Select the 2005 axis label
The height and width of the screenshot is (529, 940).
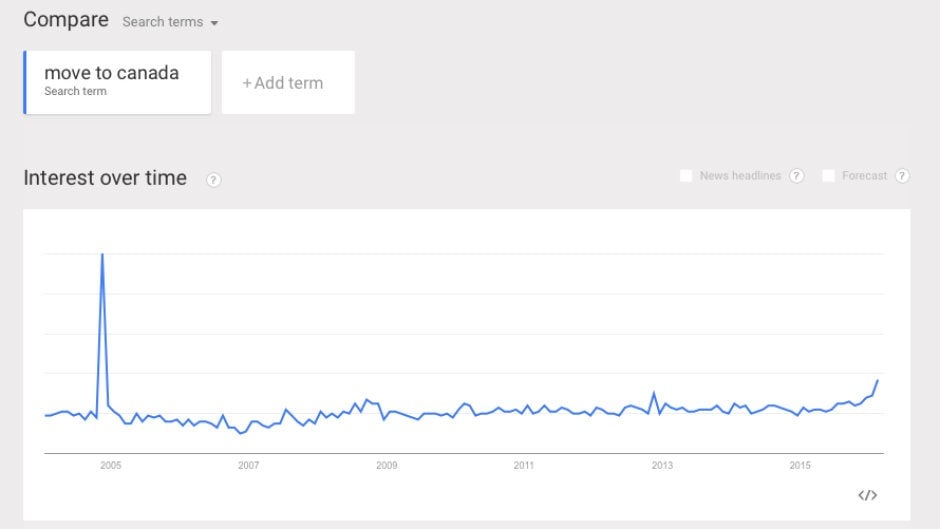[x=111, y=465]
